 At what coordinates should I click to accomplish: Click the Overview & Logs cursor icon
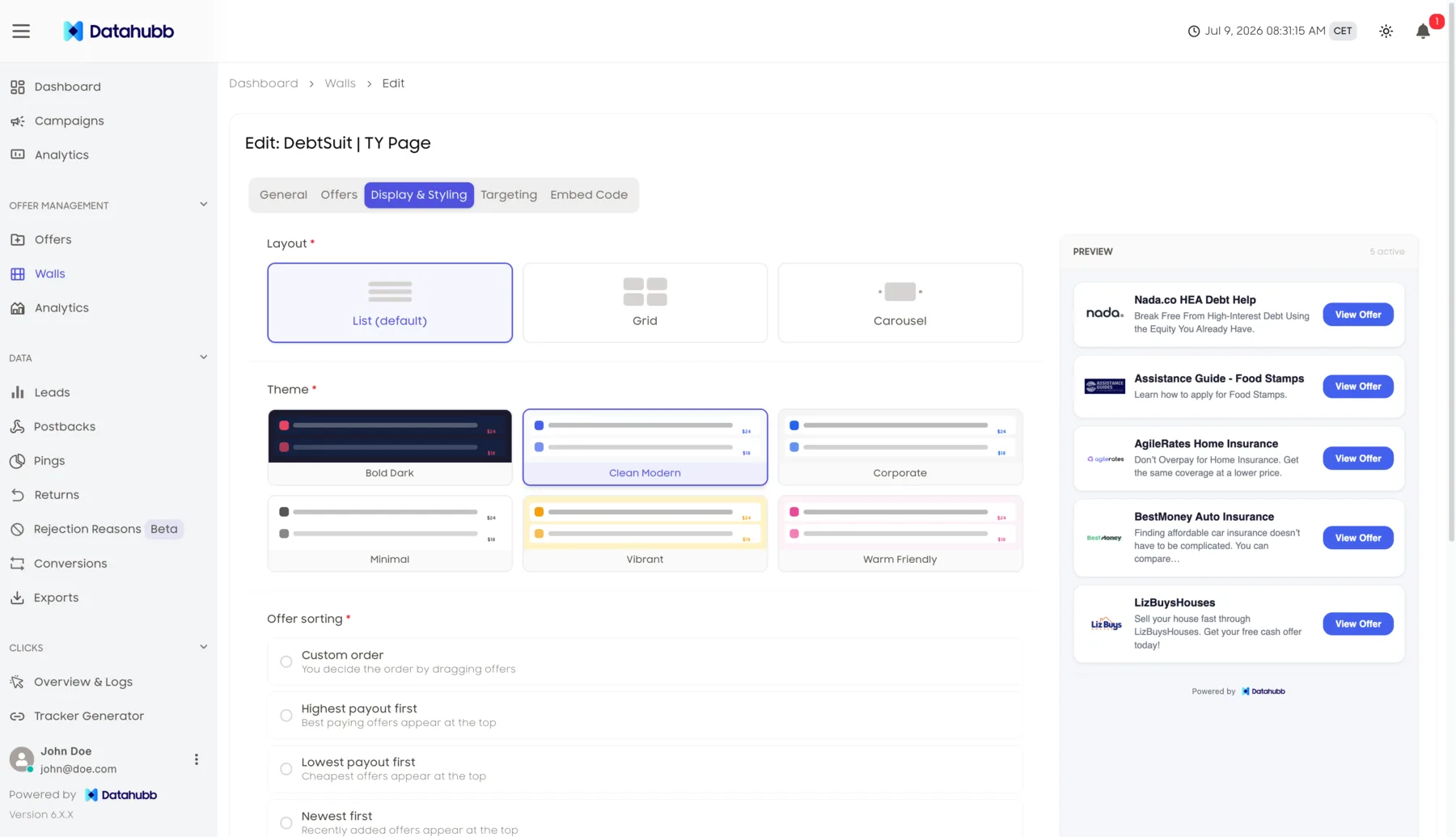point(18,682)
